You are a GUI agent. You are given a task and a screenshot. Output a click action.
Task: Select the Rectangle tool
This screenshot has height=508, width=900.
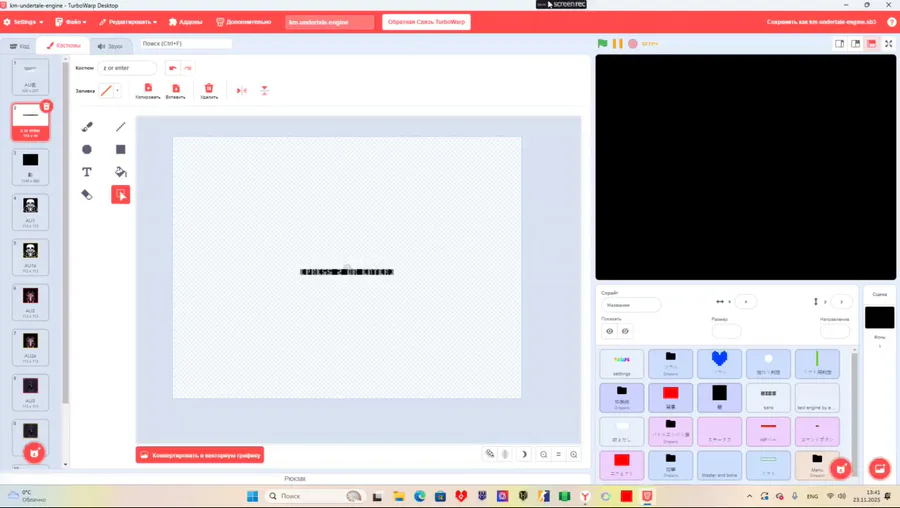click(121, 149)
